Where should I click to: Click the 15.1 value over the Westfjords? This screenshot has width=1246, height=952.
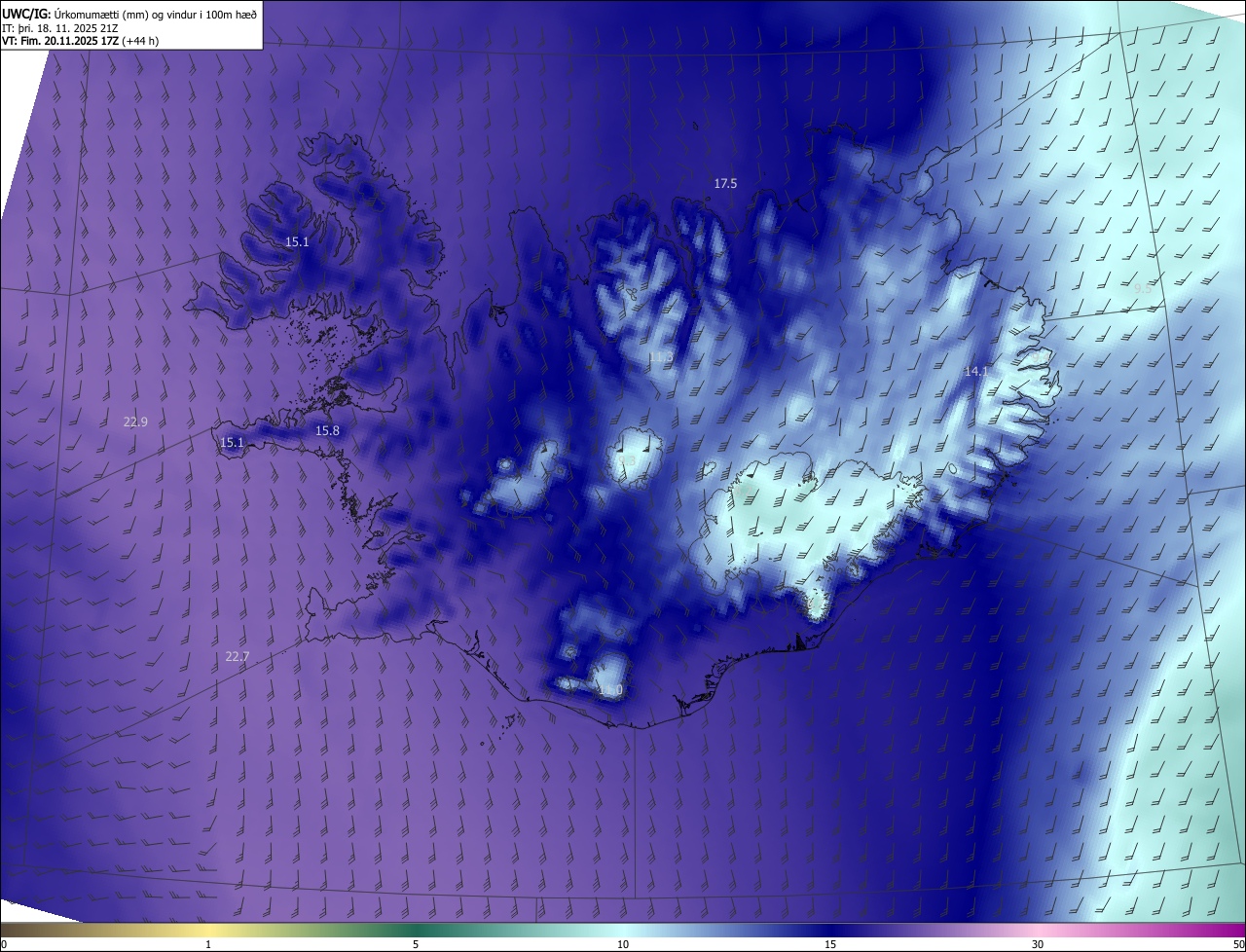click(x=297, y=241)
